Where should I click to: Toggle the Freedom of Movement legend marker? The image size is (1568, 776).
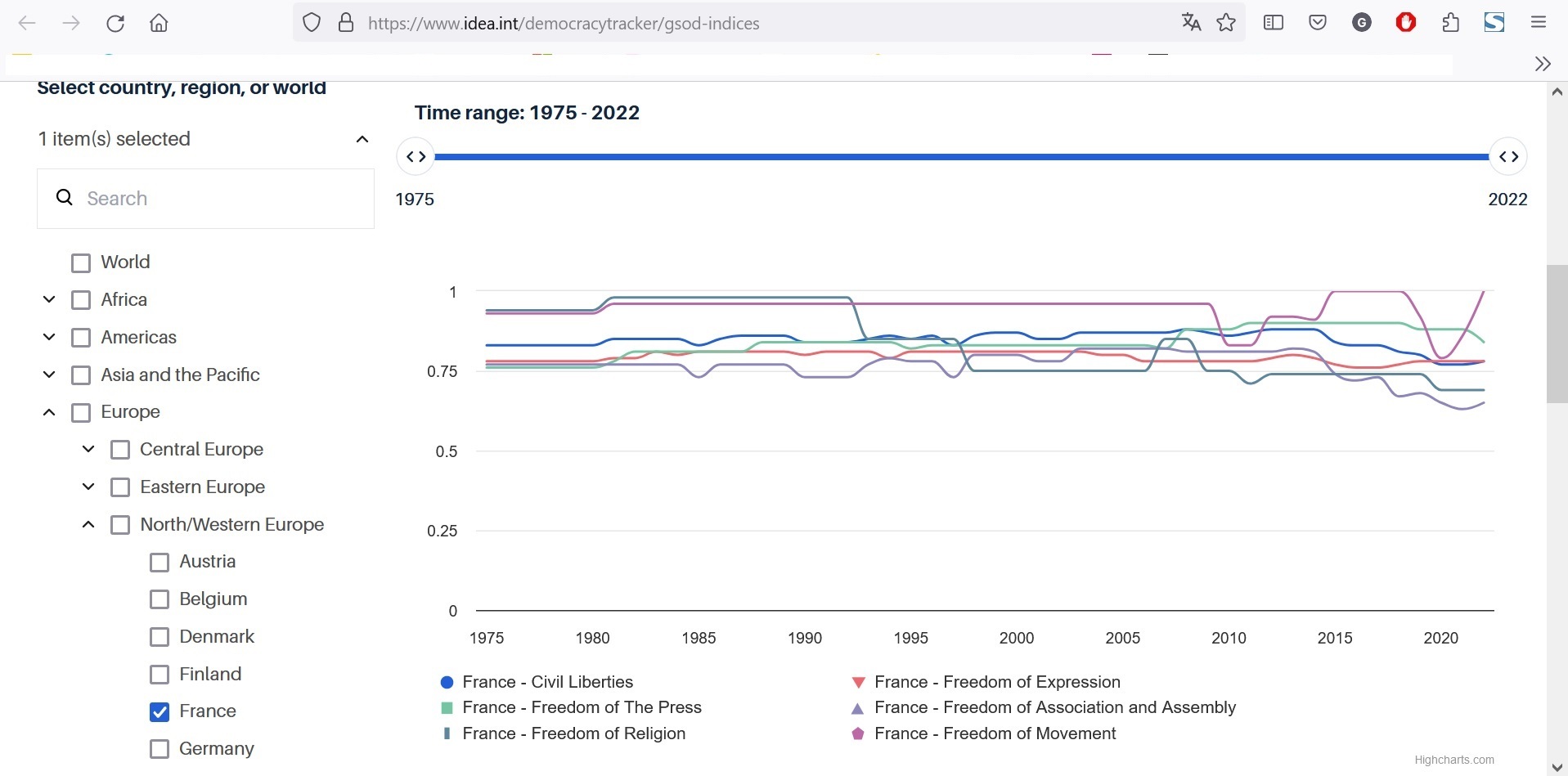click(858, 733)
